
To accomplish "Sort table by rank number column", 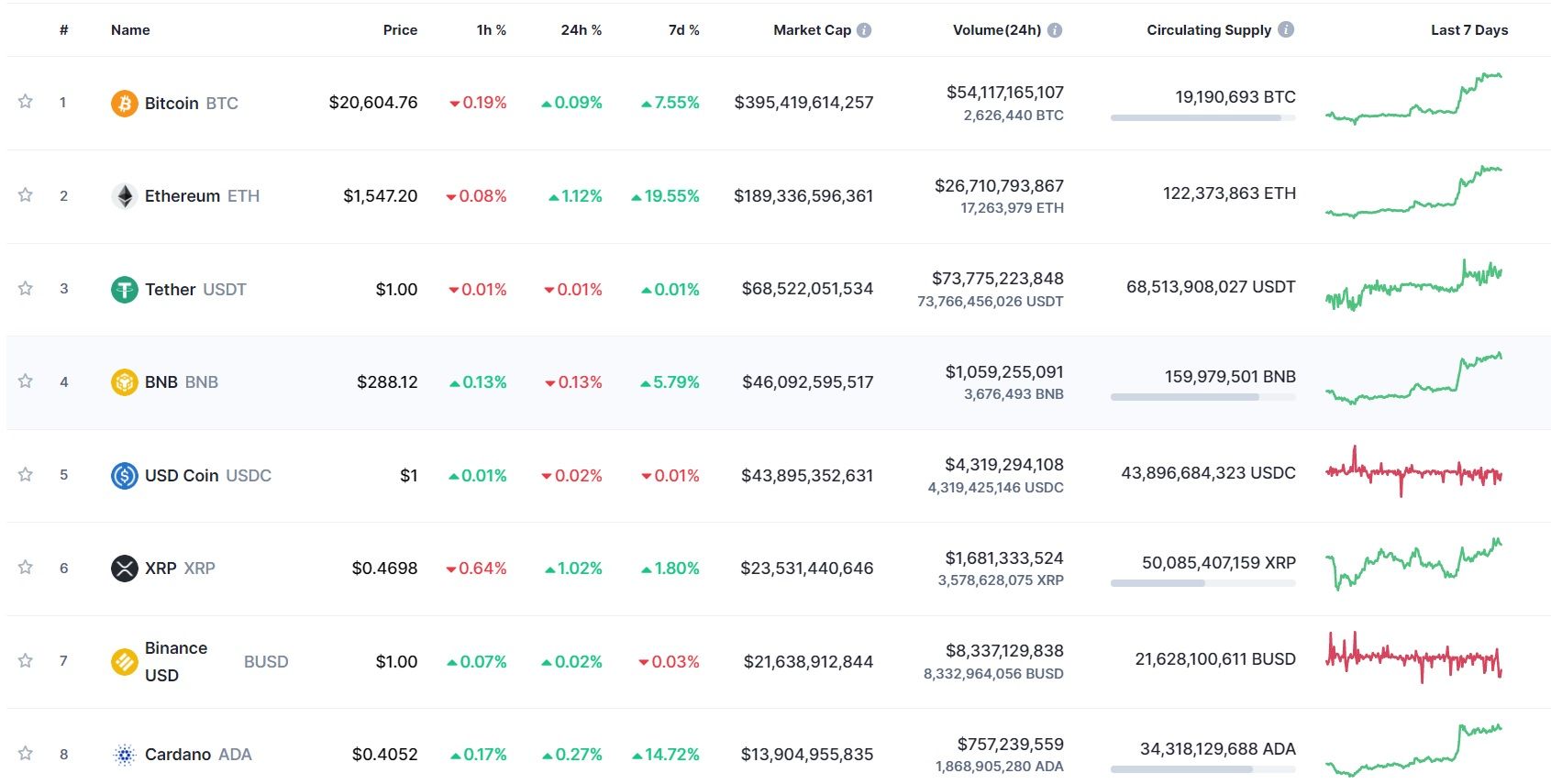I will tap(64, 30).
